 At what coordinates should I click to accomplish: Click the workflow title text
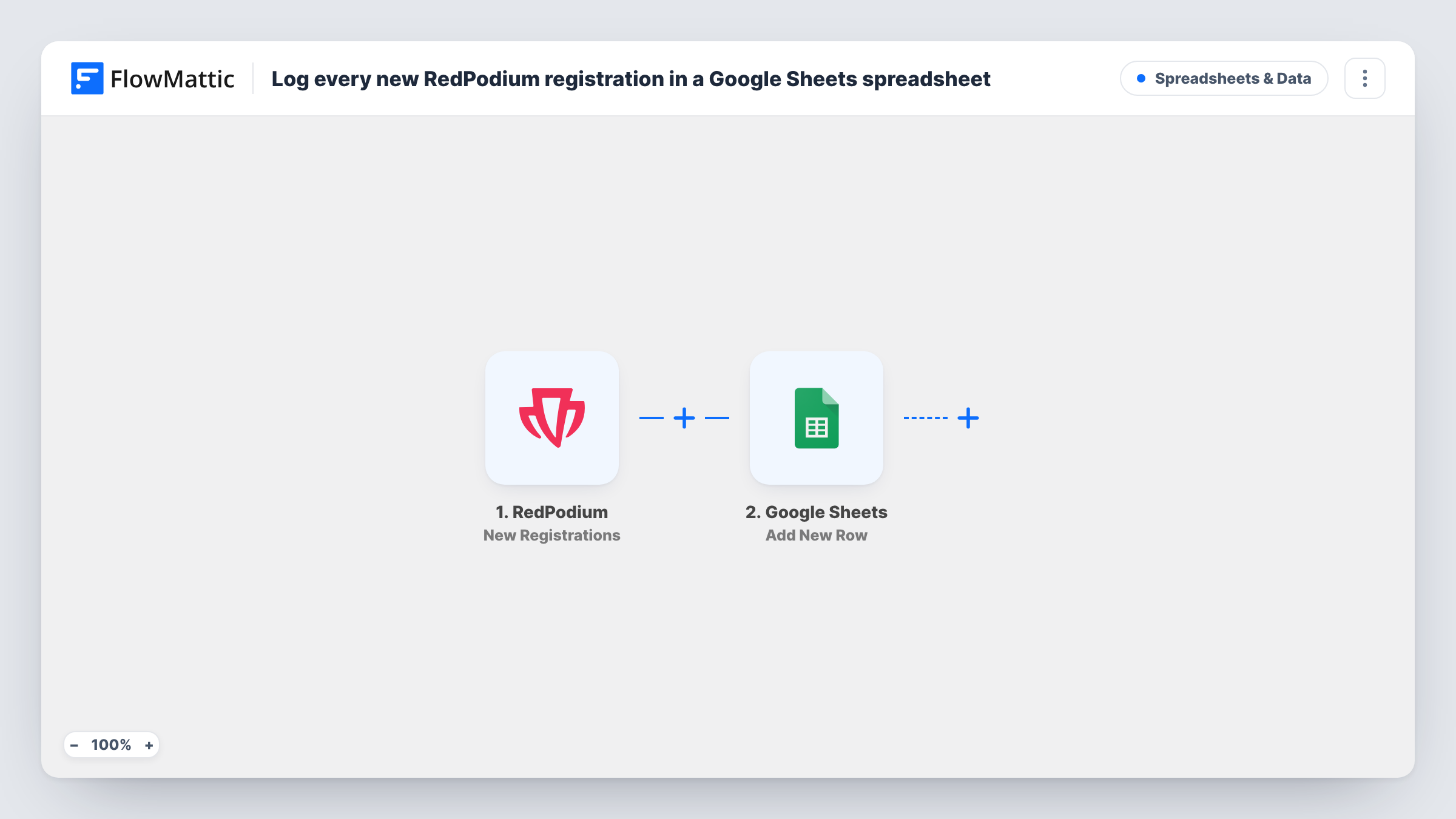[x=630, y=79]
